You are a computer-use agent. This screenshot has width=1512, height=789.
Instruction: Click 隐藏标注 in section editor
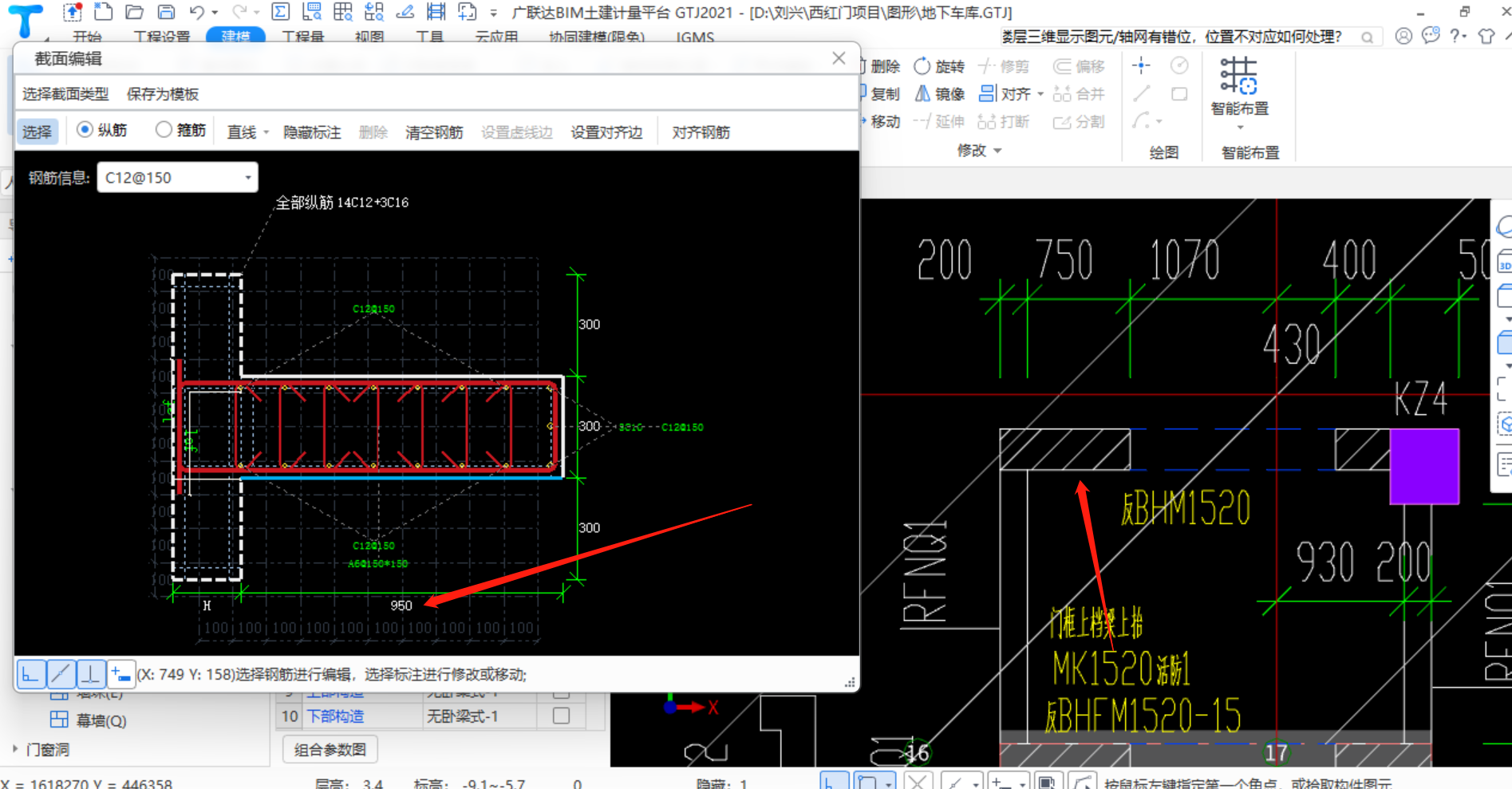click(312, 132)
